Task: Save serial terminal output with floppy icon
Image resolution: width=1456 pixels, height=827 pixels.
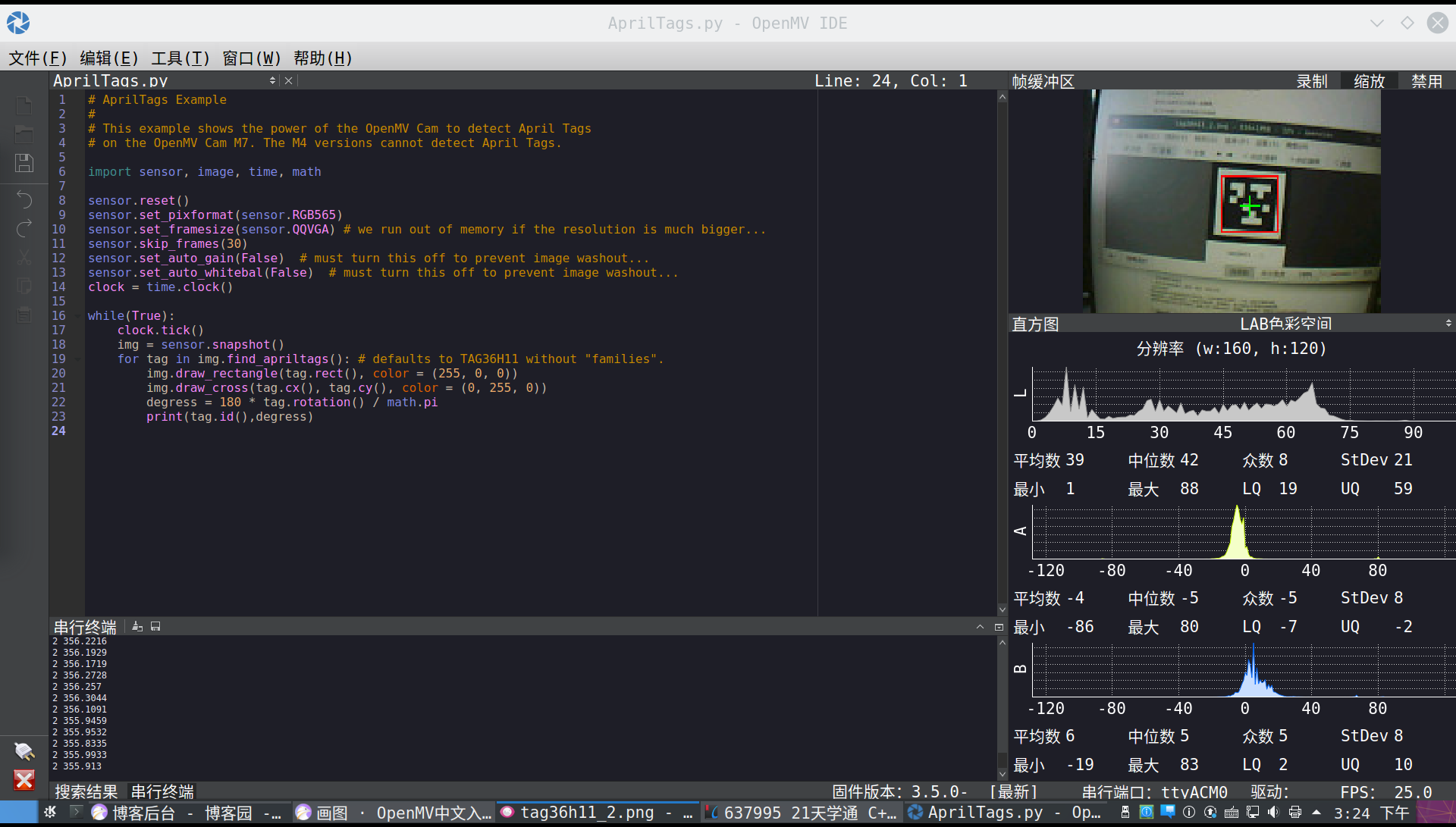Action: (x=155, y=626)
